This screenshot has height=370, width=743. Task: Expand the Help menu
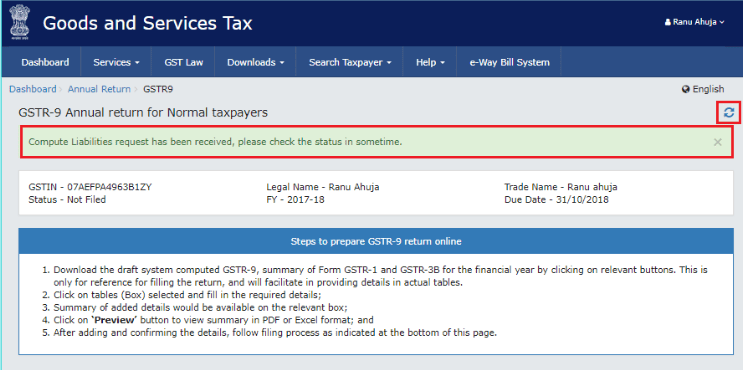pos(430,62)
